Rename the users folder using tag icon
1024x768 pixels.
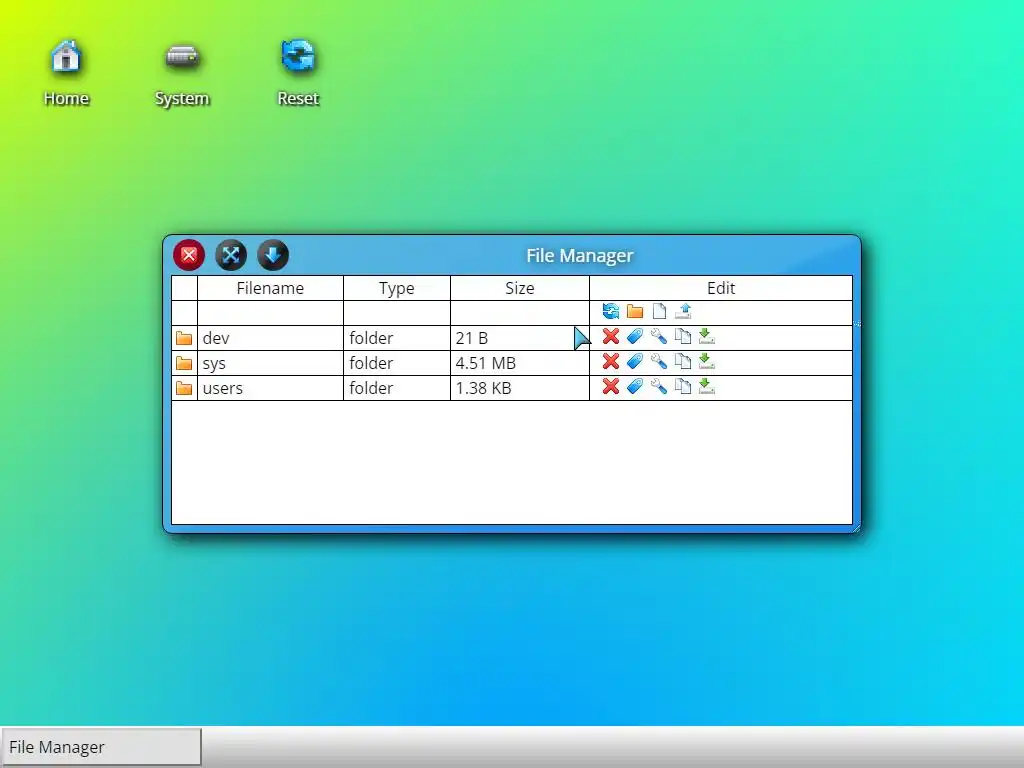pyautogui.click(x=635, y=386)
